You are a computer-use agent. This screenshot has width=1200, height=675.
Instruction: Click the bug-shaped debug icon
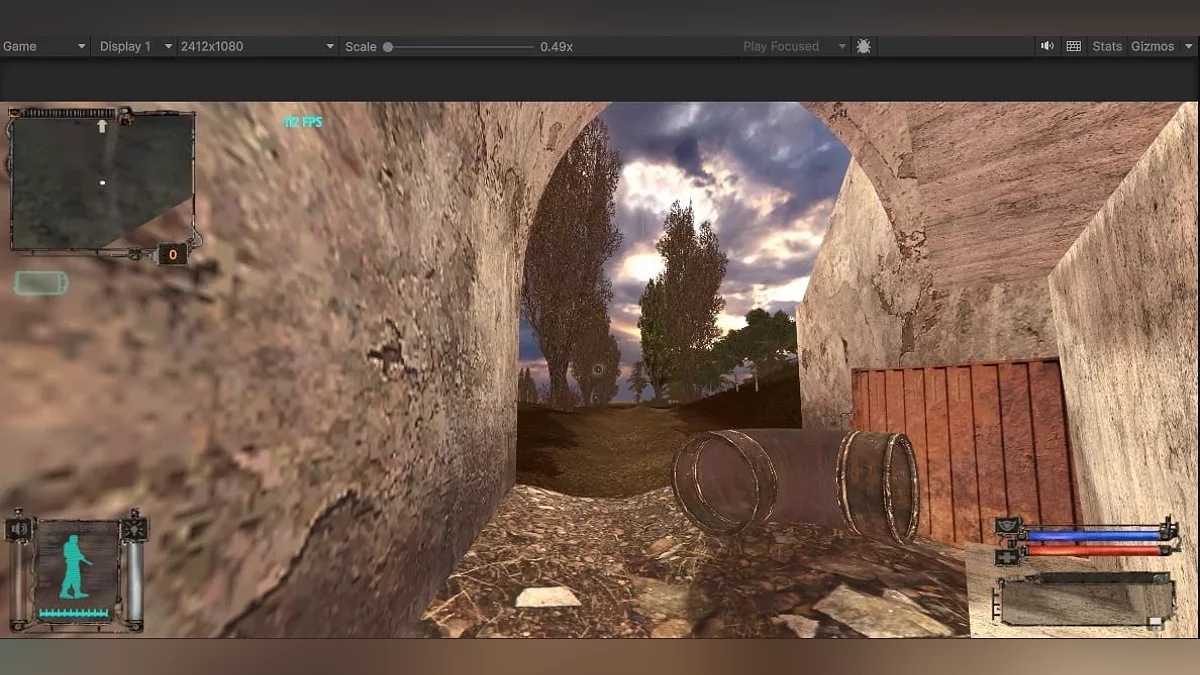coord(864,46)
